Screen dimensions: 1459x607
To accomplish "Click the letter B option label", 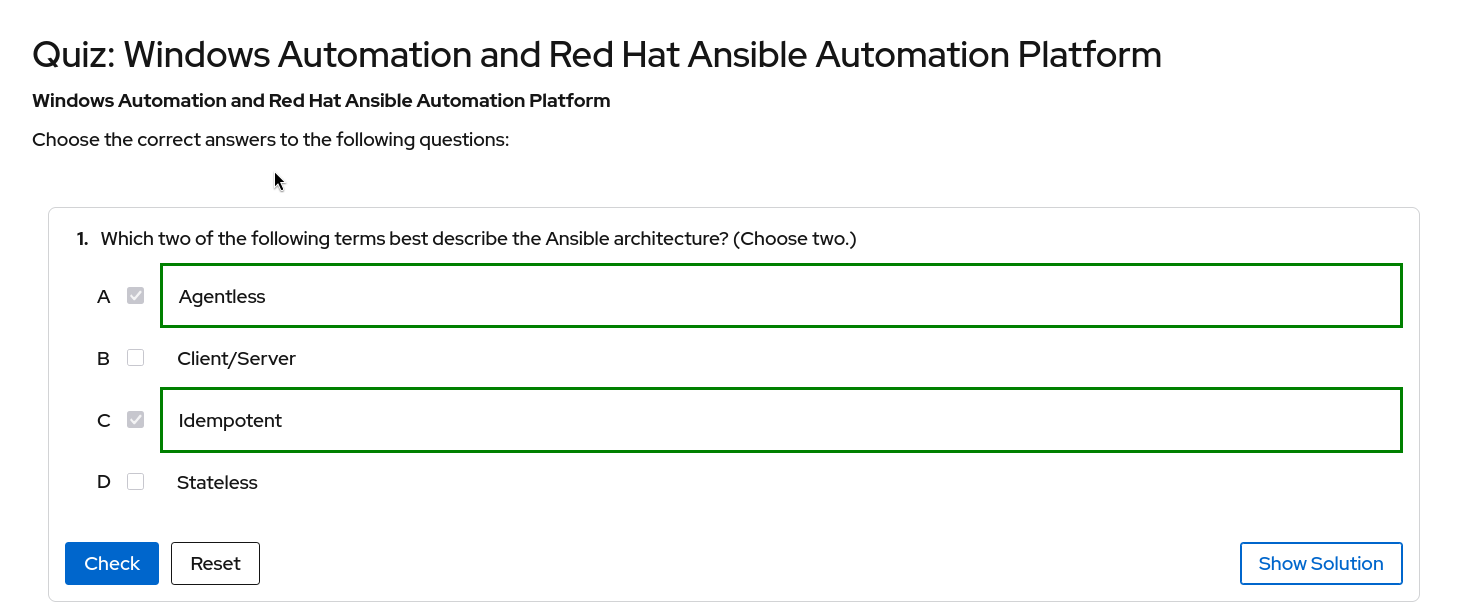I will [x=103, y=358].
